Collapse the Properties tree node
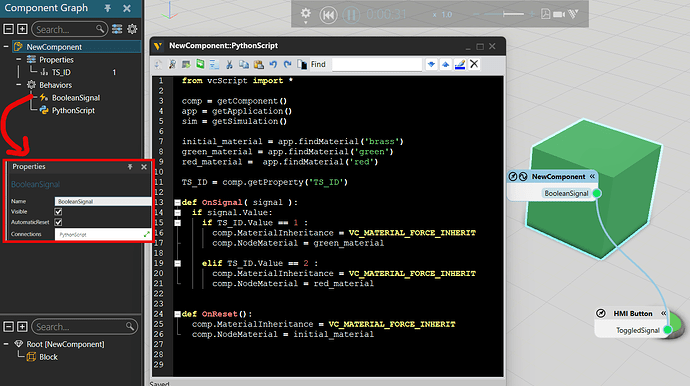The width and height of the screenshot is (690, 386). [x=18, y=59]
